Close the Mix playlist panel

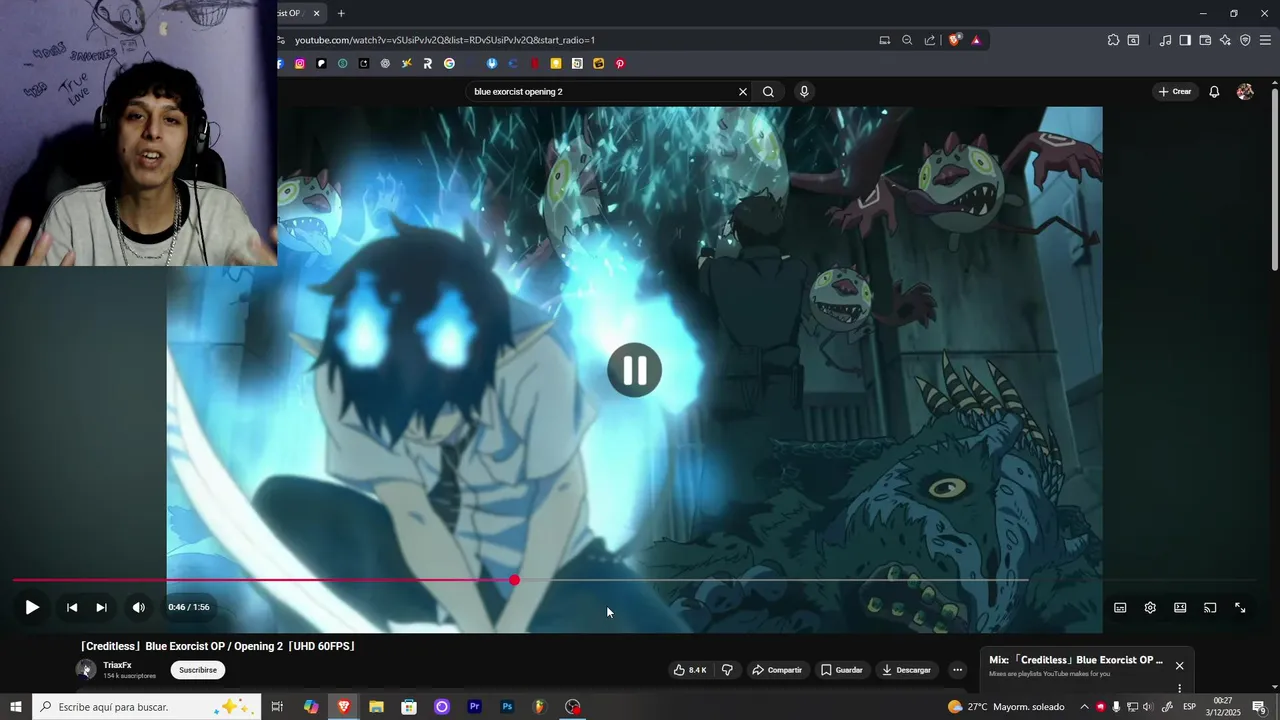coord(1179,666)
